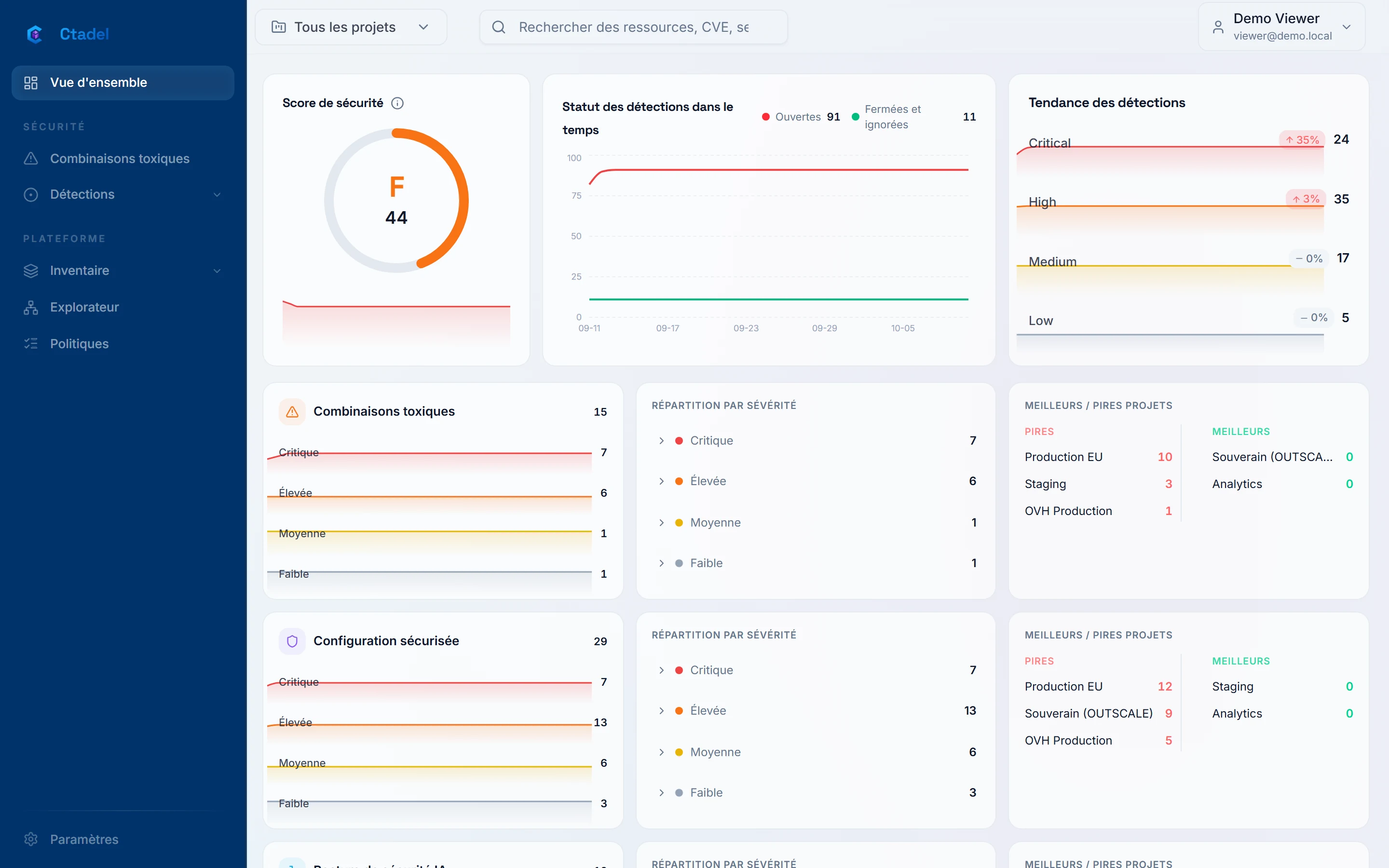
Task: Click the Medium trend row value 17
Action: 1343,258
